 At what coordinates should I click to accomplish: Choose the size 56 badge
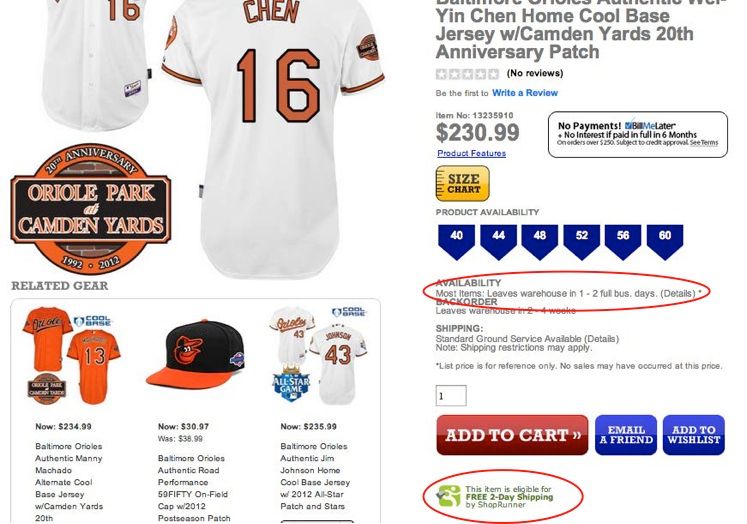click(x=623, y=242)
